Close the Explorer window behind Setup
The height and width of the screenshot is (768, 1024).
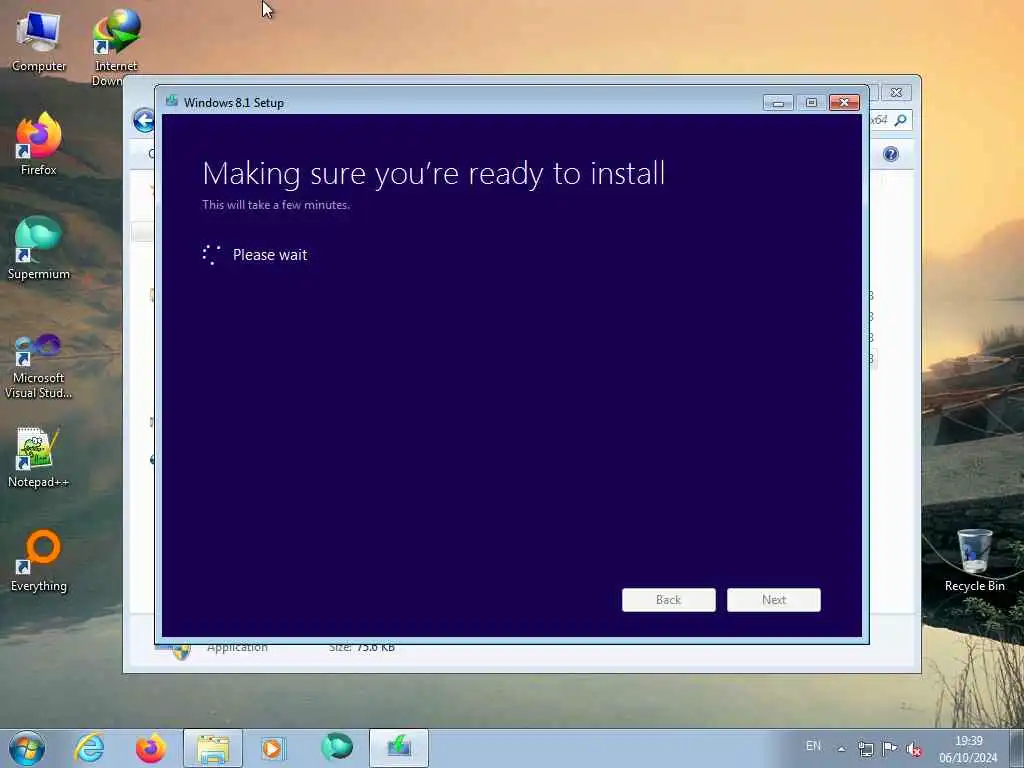[897, 93]
